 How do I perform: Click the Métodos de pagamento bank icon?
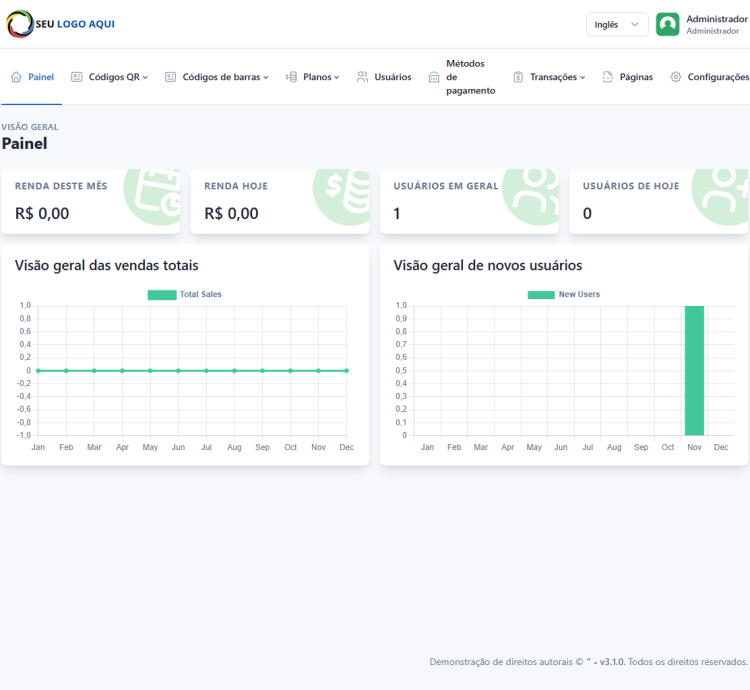434,77
